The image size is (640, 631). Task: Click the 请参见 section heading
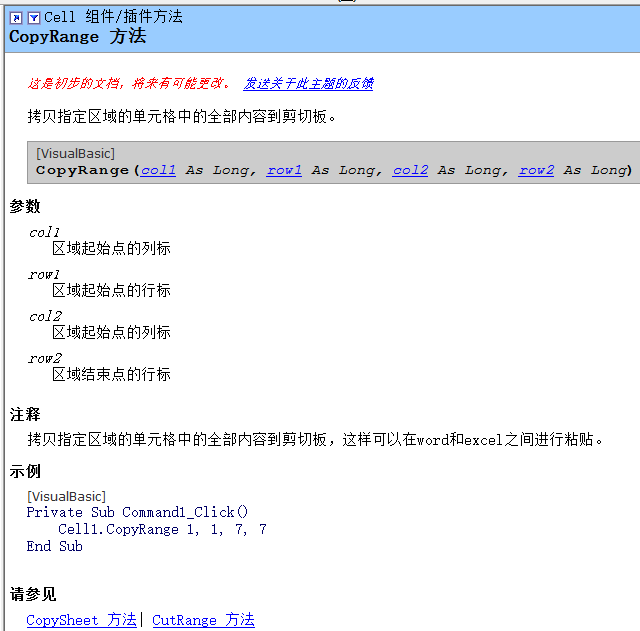click(33, 594)
